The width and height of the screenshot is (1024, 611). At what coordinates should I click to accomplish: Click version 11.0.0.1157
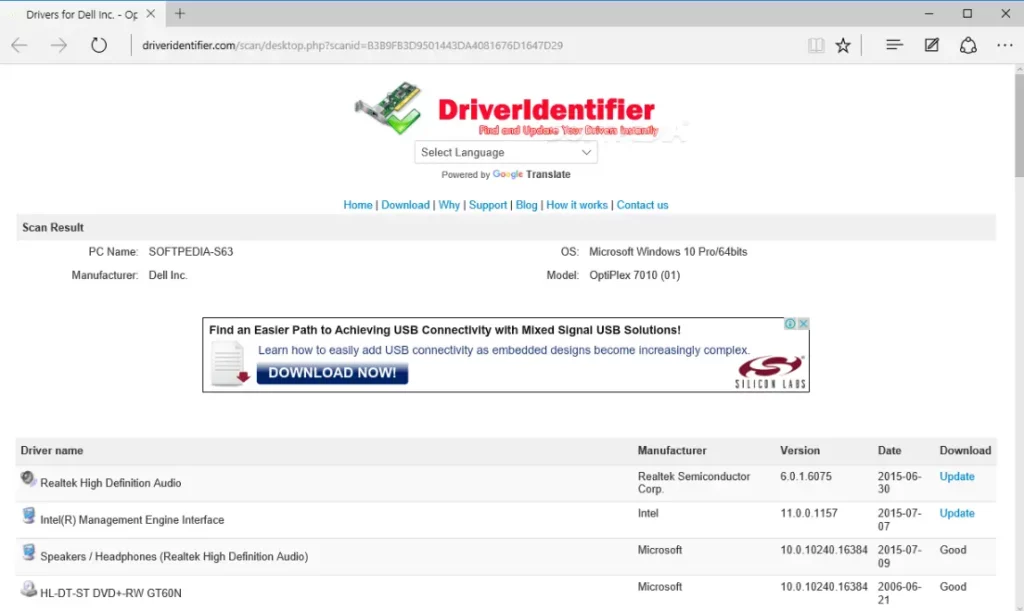[x=808, y=513]
